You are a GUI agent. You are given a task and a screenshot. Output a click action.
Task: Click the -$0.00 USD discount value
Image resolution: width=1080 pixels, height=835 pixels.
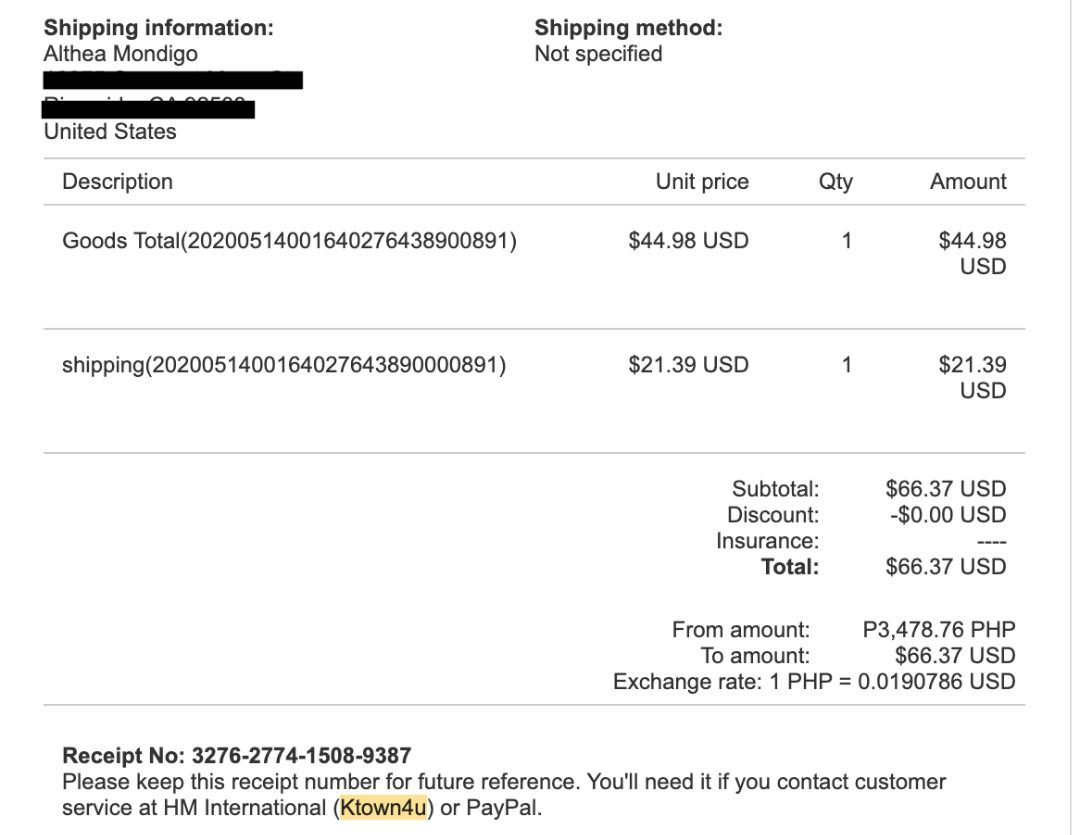(945, 516)
